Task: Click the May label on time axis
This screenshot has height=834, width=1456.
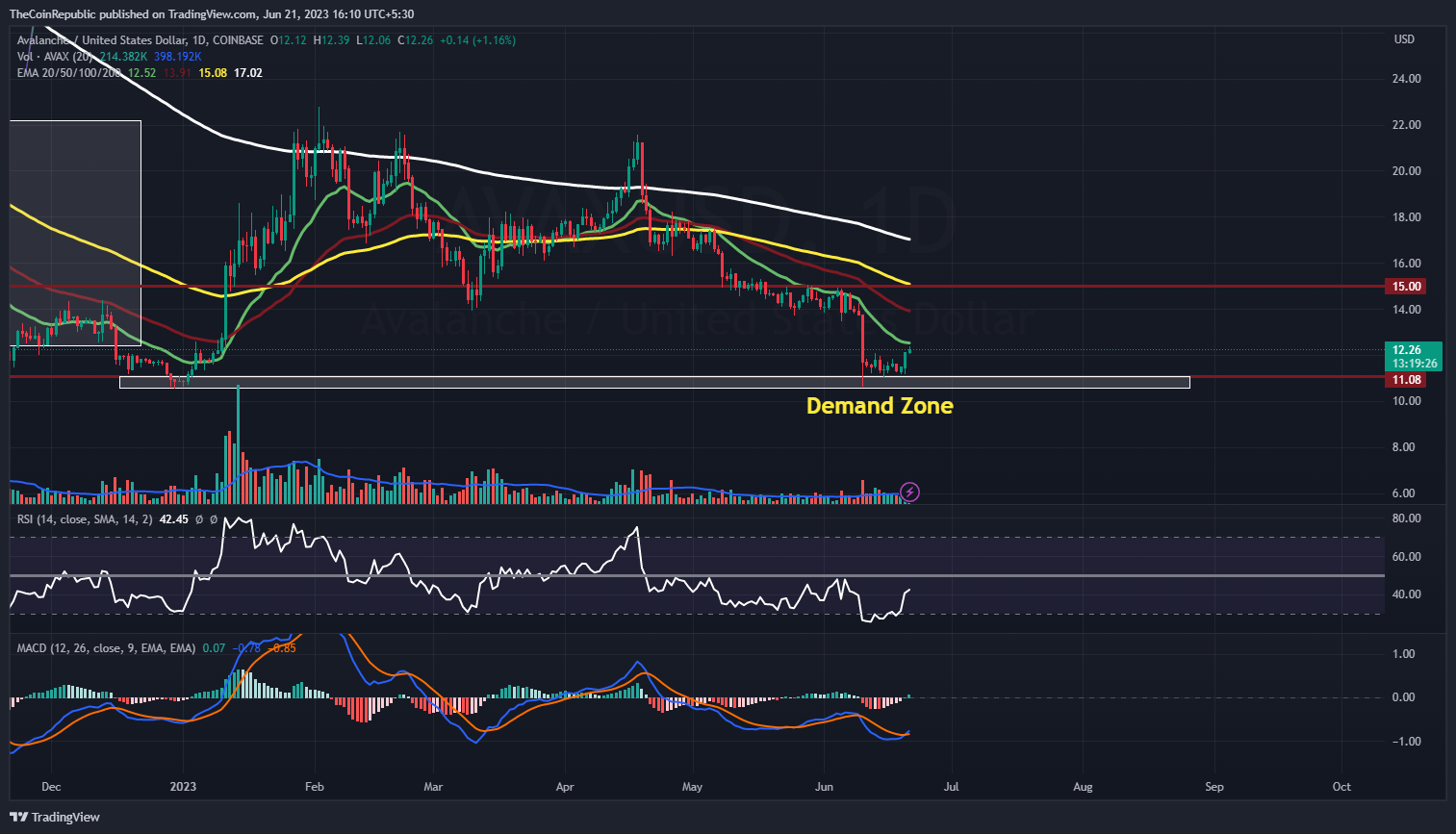Action: pos(693,787)
